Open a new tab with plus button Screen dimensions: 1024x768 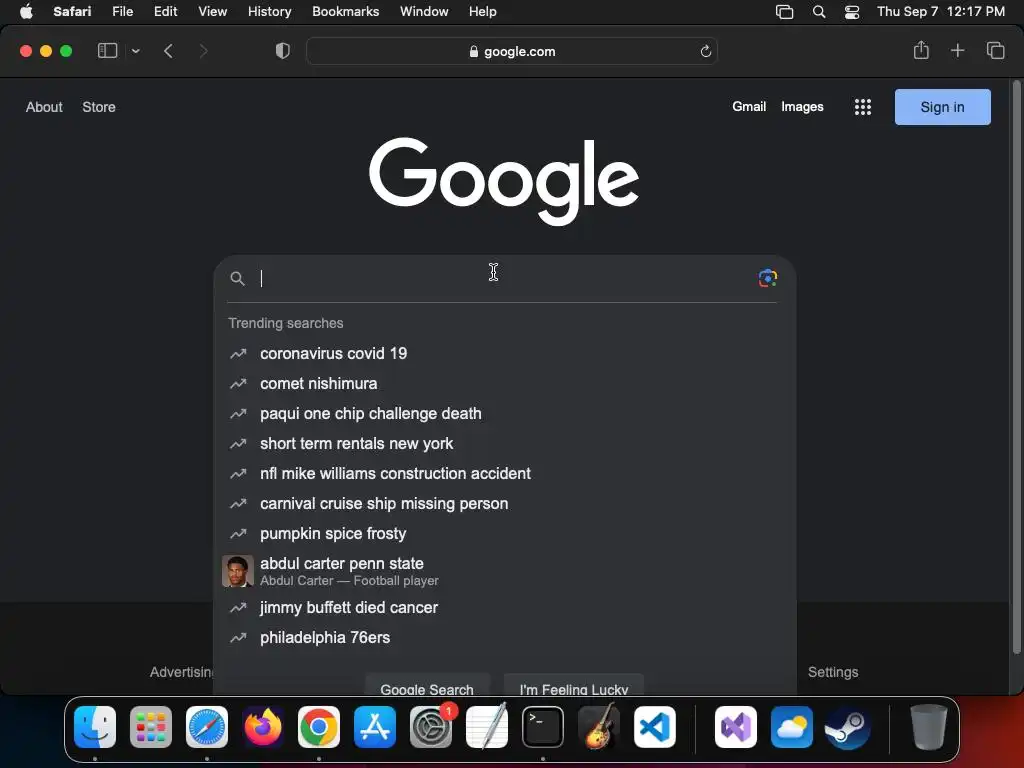957,50
